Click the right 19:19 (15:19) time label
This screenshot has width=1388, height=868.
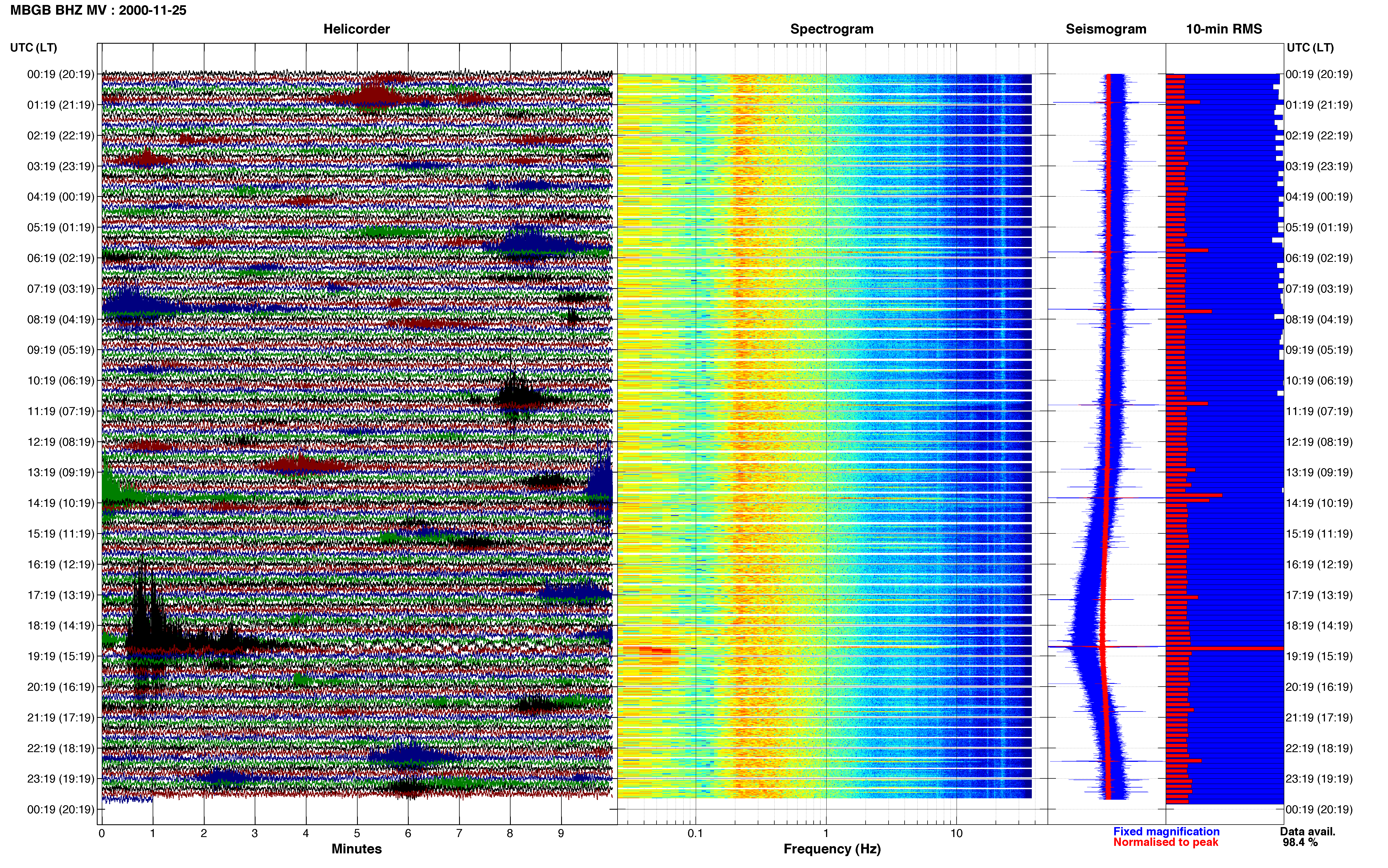pos(1319,656)
